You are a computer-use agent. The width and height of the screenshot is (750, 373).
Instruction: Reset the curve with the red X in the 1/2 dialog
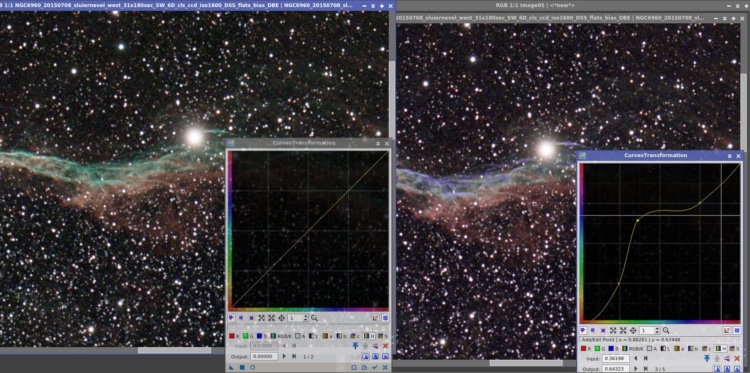(386, 345)
